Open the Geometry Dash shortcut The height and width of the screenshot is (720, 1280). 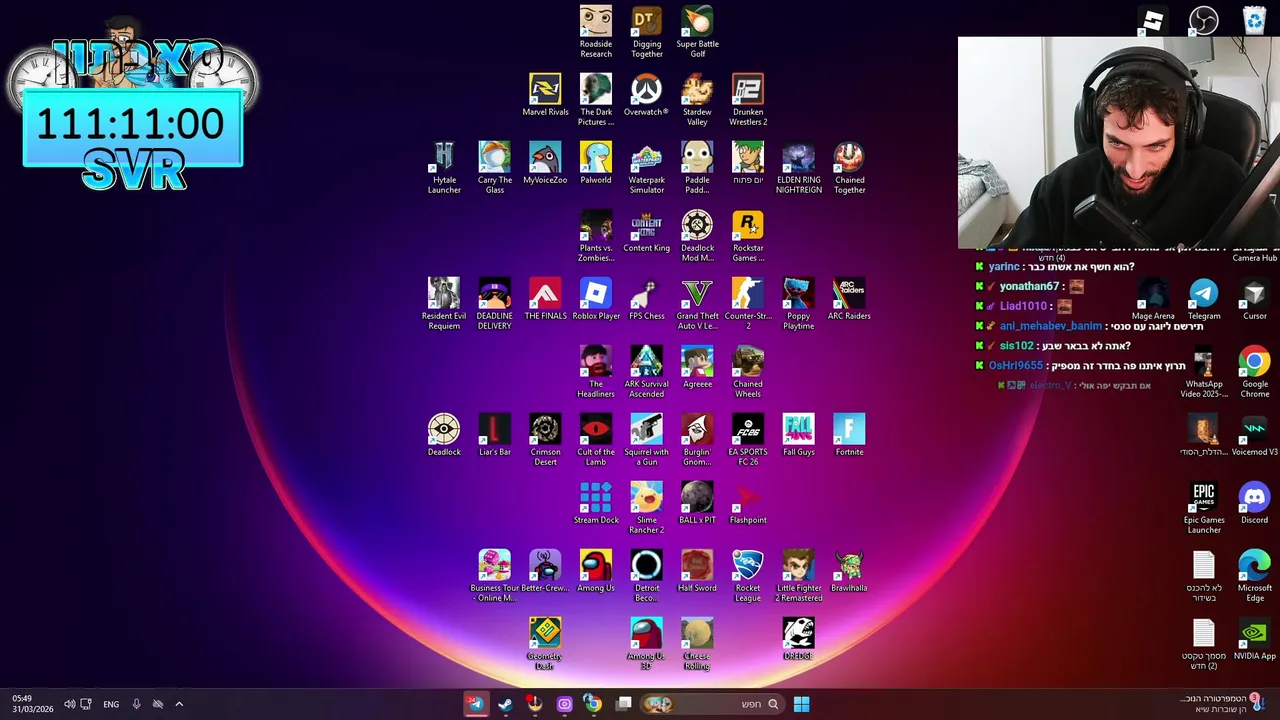(x=545, y=644)
